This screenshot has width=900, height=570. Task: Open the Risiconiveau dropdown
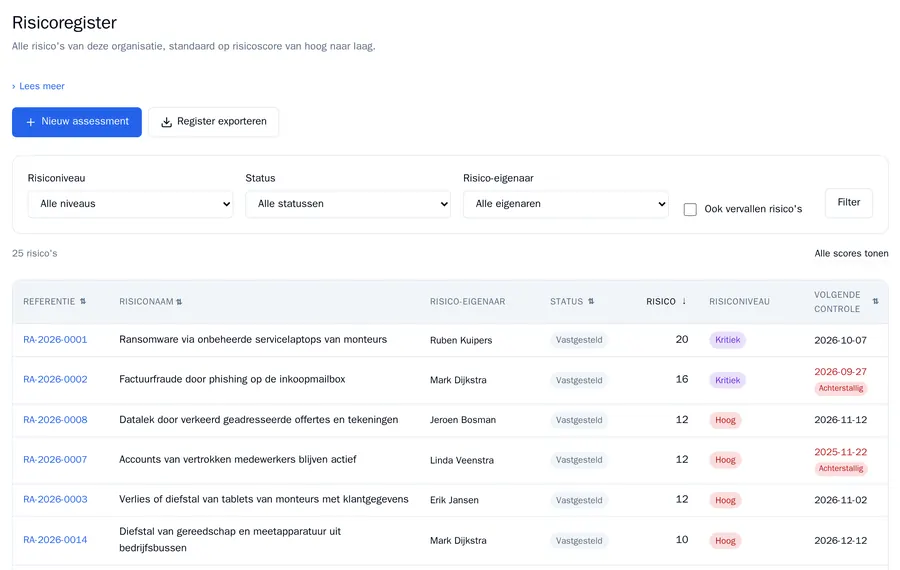(x=130, y=204)
